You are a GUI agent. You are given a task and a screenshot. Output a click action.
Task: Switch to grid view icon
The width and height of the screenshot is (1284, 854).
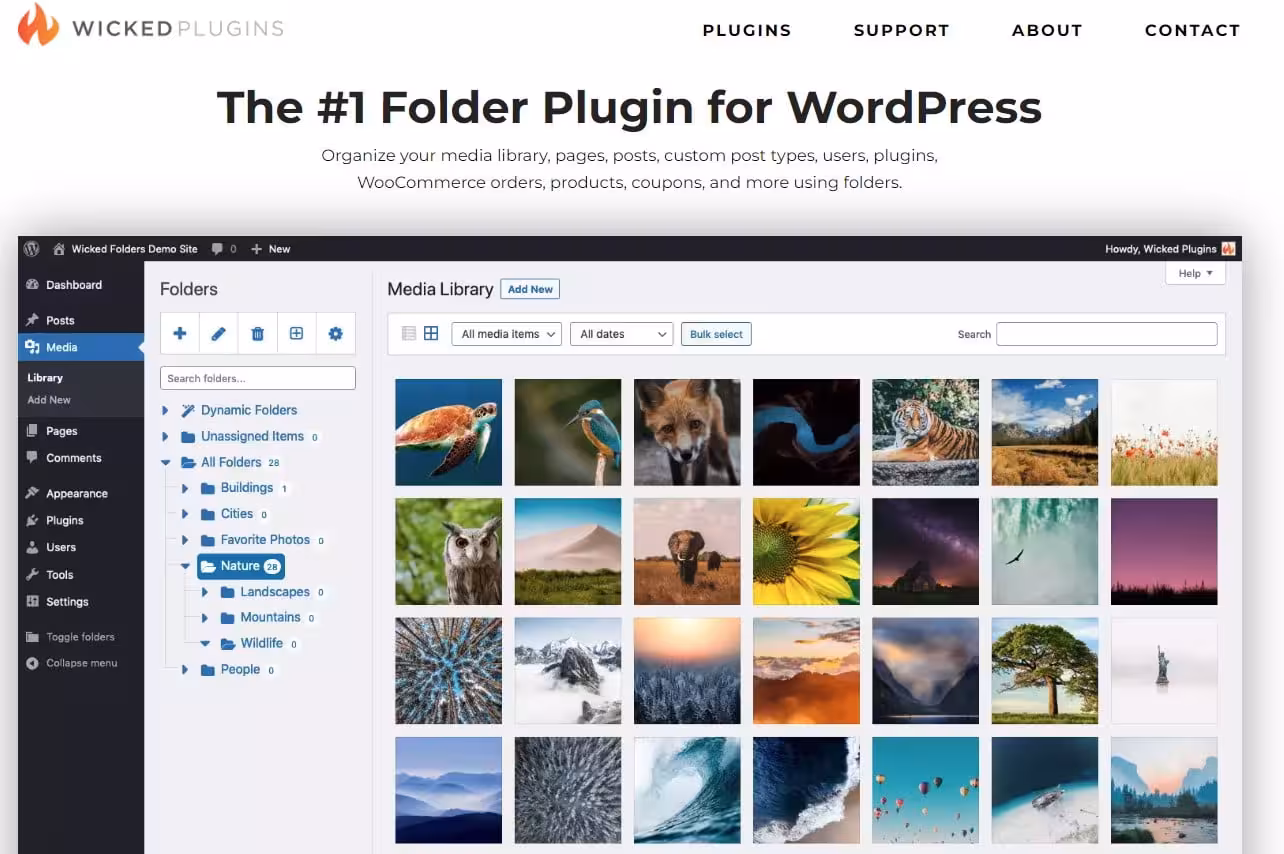(x=431, y=334)
